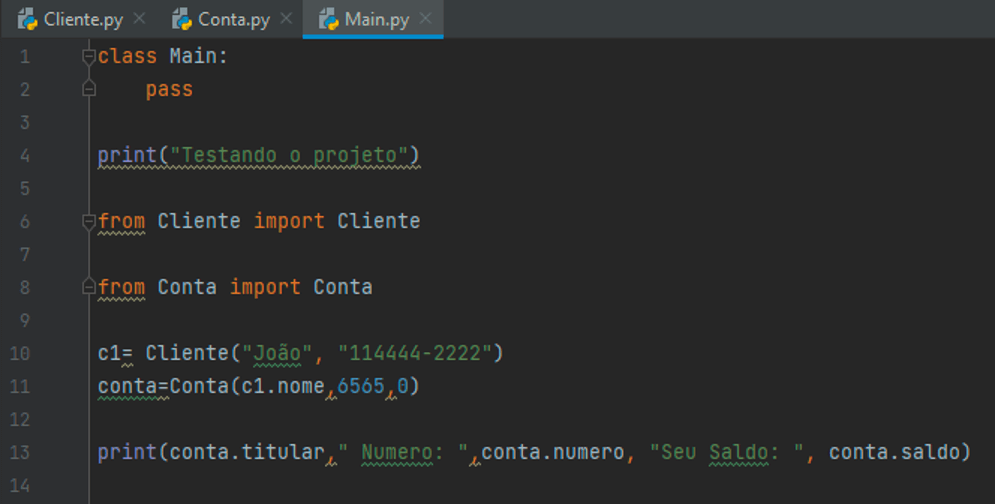The height and width of the screenshot is (504, 995).
Task: Click 'conta.numero' on line 13
Action: (x=552, y=451)
